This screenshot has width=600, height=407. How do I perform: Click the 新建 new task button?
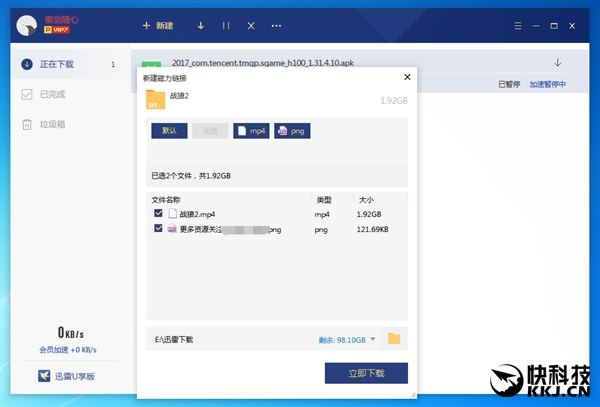click(x=158, y=26)
